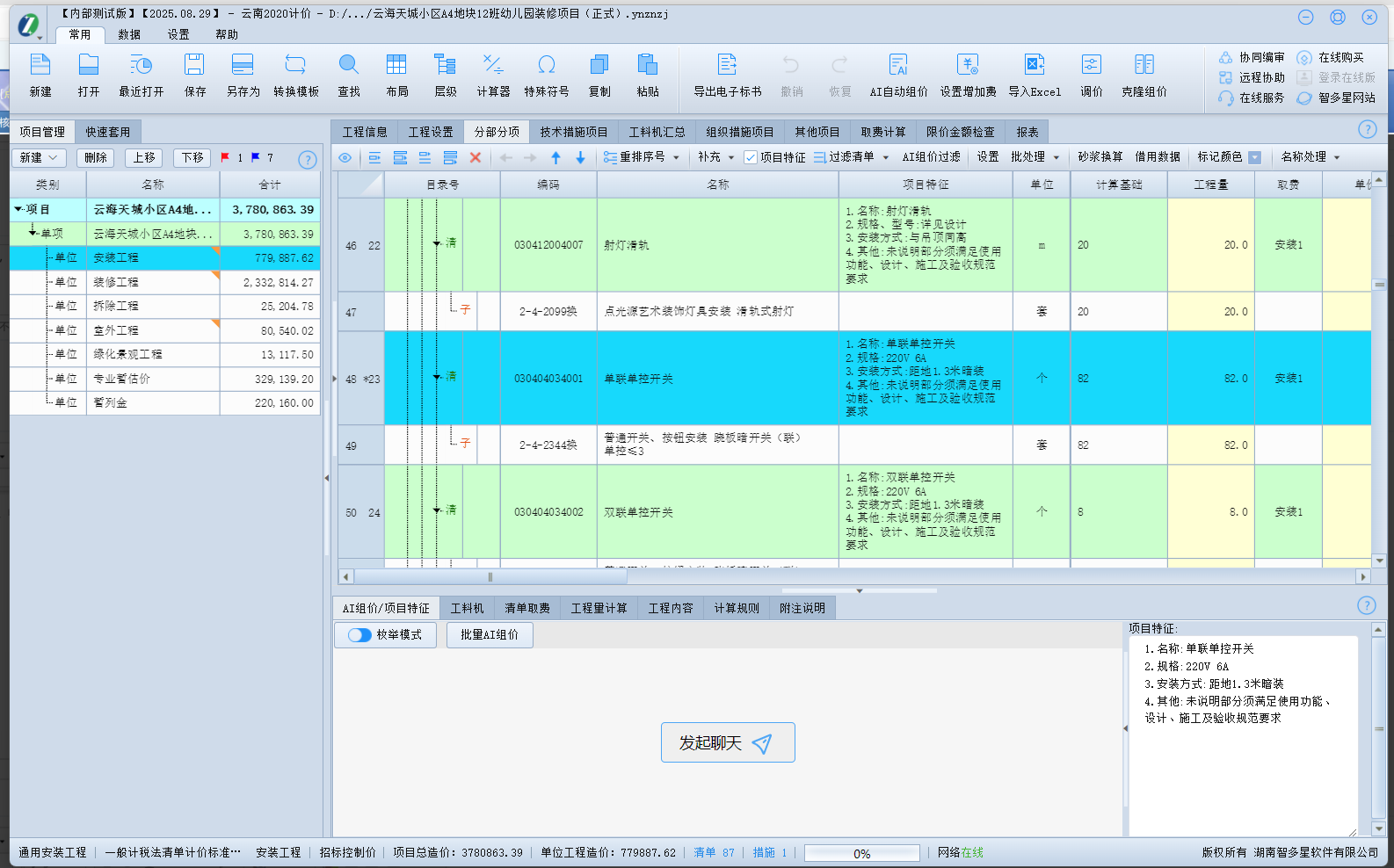Toggle the 枚举模式 switch

[359, 634]
